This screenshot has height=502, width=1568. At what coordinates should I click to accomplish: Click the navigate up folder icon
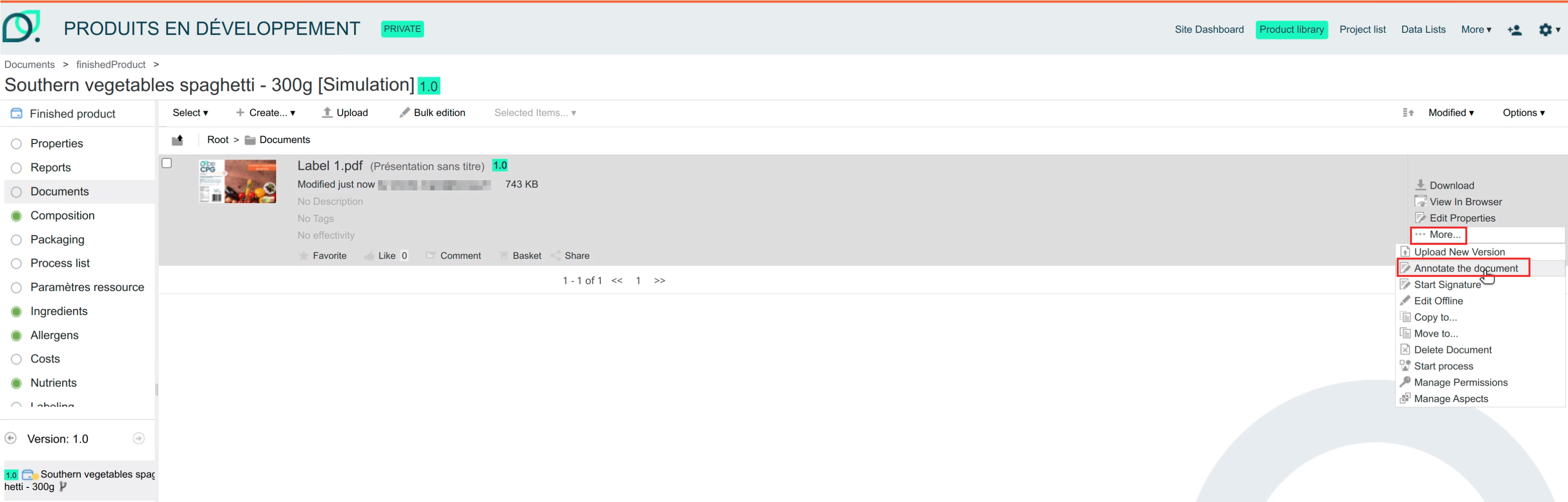(x=177, y=140)
